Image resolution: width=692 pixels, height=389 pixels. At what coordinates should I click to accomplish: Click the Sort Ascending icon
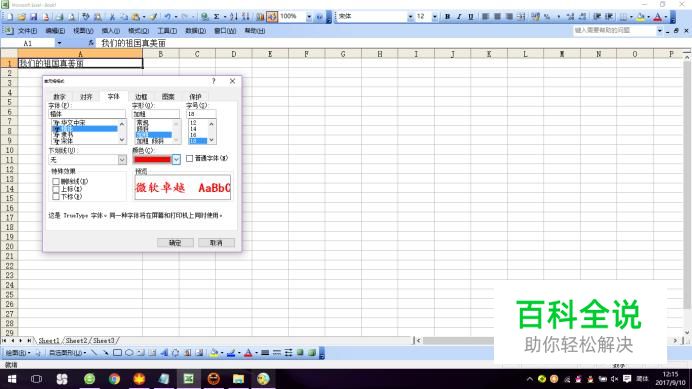tap(233, 17)
